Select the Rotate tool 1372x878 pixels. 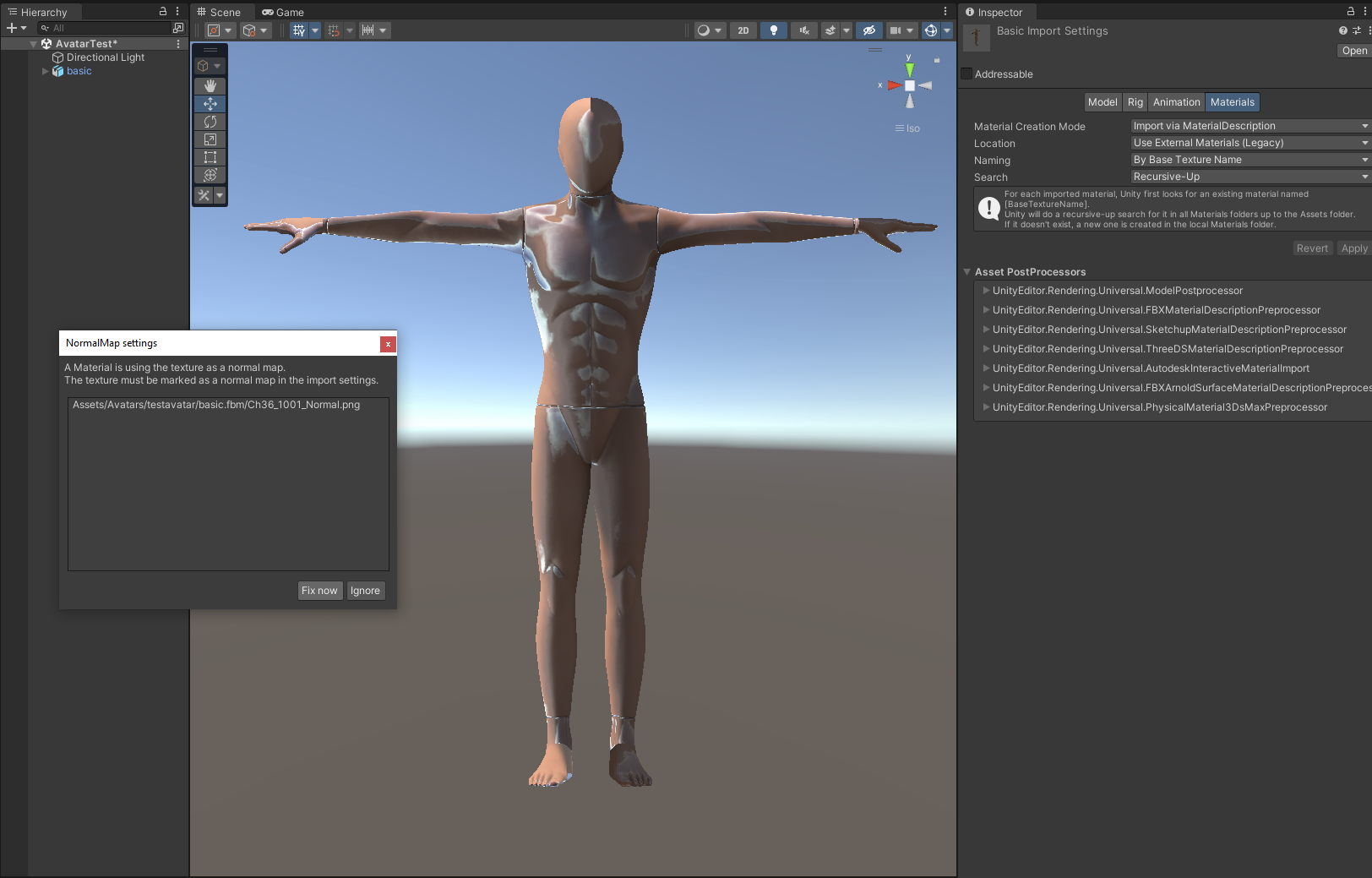click(x=210, y=122)
